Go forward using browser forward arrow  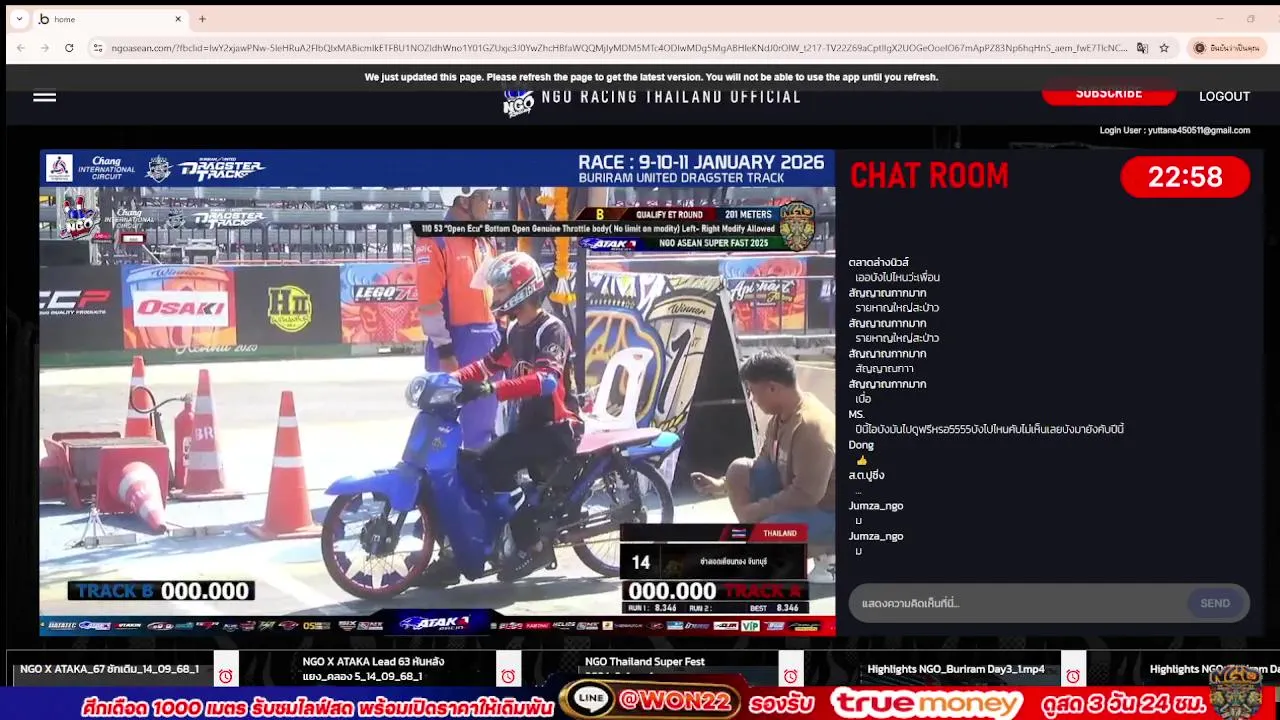pyautogui.click(x=45, y=48)
